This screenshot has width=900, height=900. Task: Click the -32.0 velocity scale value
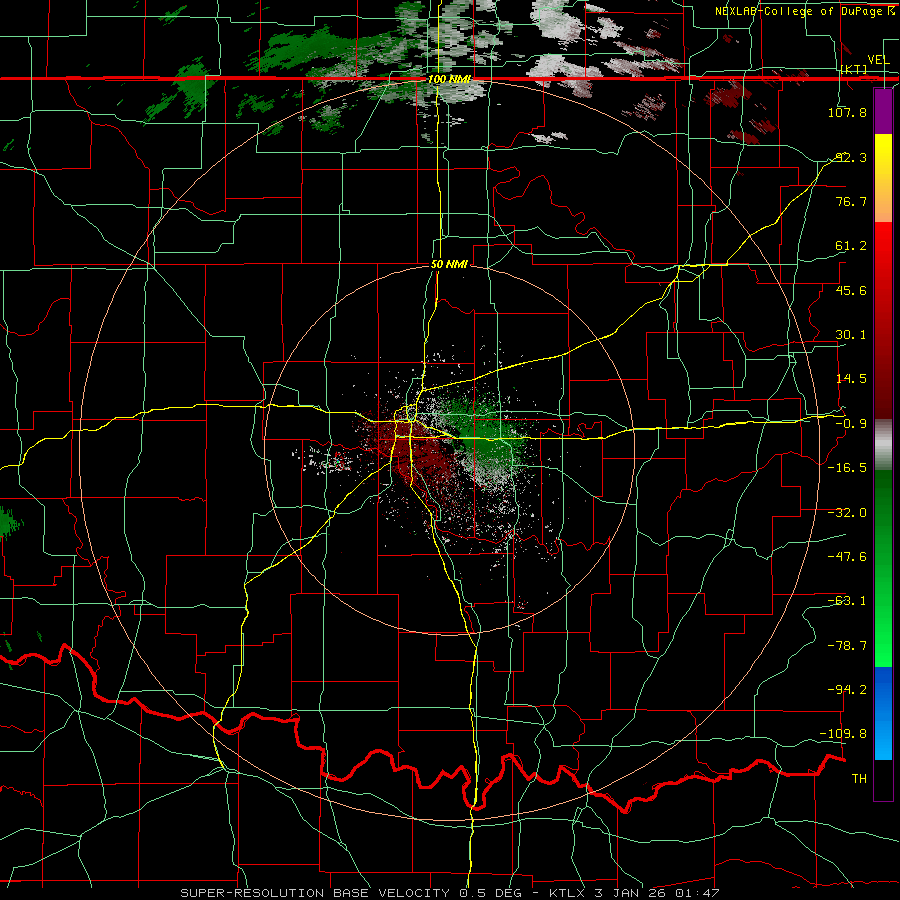point(847,513)
